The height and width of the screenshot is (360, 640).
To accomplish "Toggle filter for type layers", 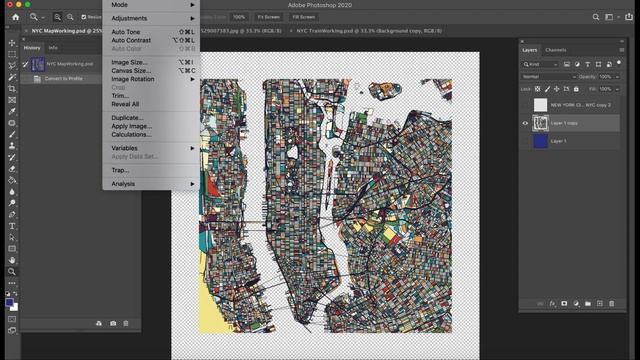I will [x=588, y=64].
